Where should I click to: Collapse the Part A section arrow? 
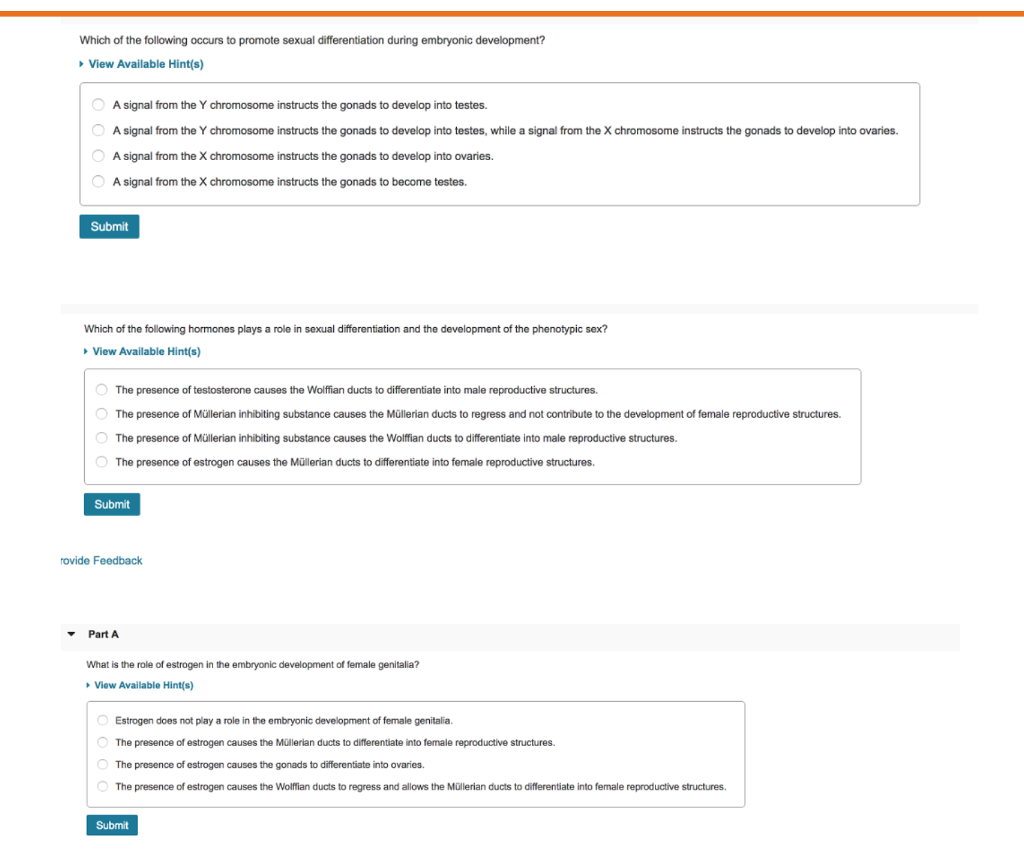click(71, 634)
